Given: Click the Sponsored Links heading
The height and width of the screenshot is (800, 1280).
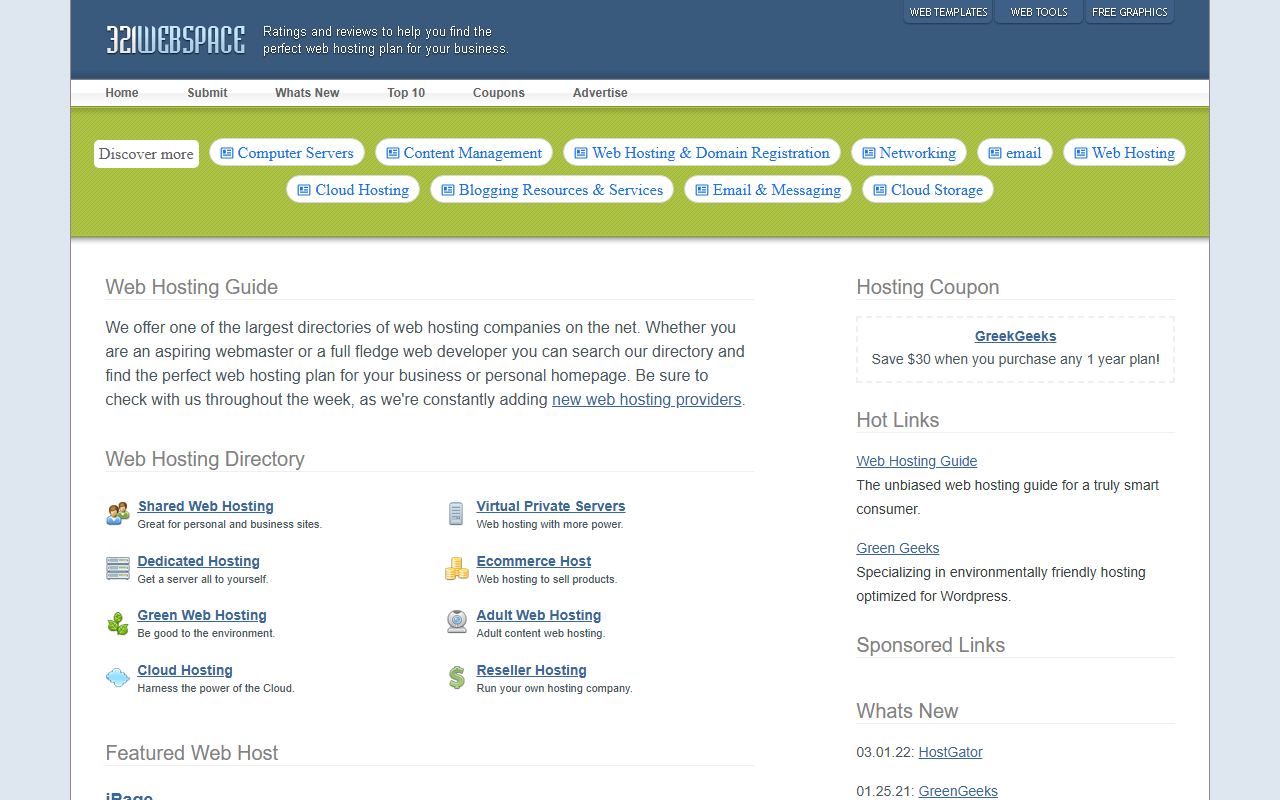Looking at the screenshot, I should click(x=930, y=646).
